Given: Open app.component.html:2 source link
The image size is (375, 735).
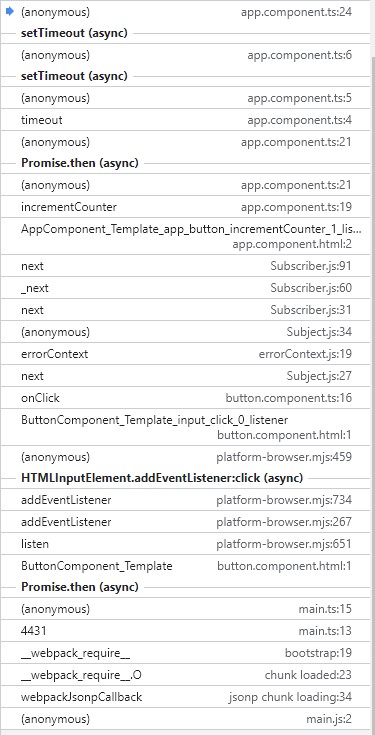Looking at the screenshot, I should pos(292,244).
